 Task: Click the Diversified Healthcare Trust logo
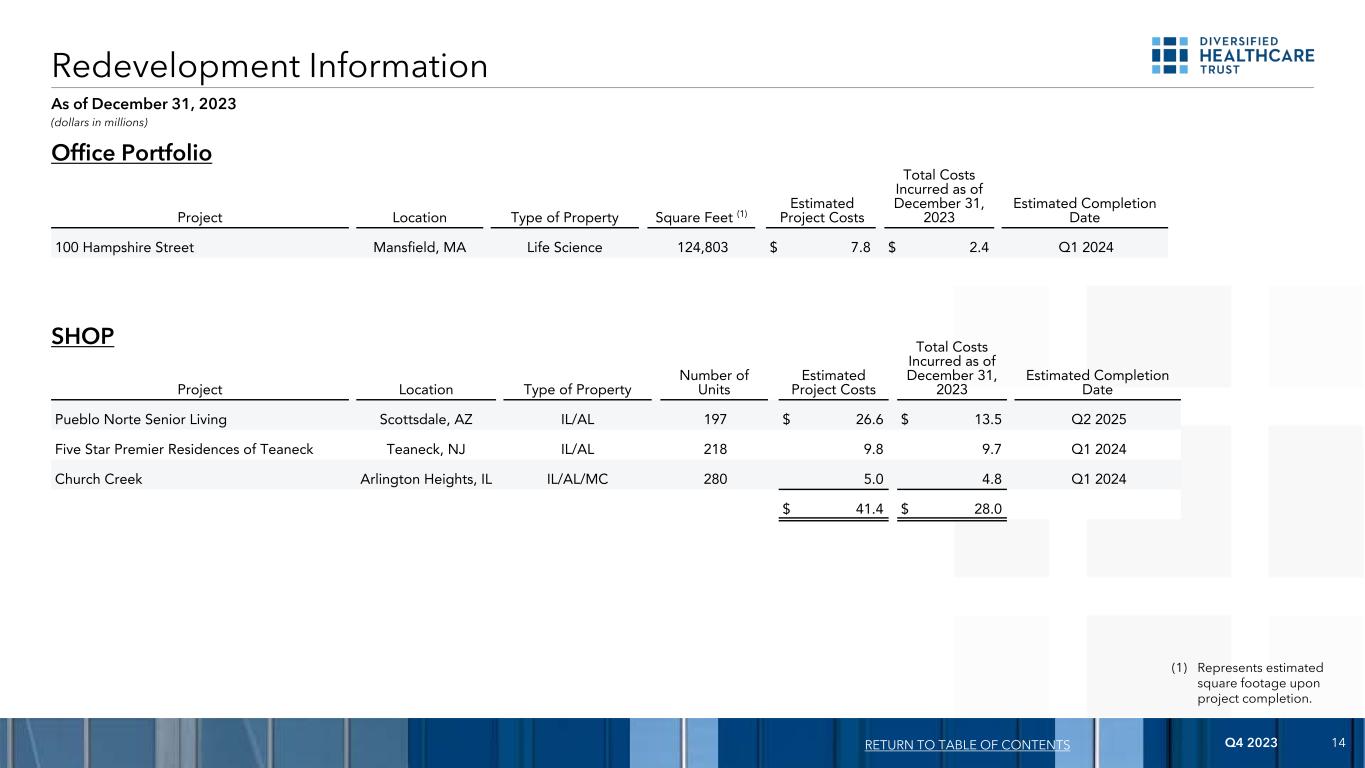[x=1232, y=55]
